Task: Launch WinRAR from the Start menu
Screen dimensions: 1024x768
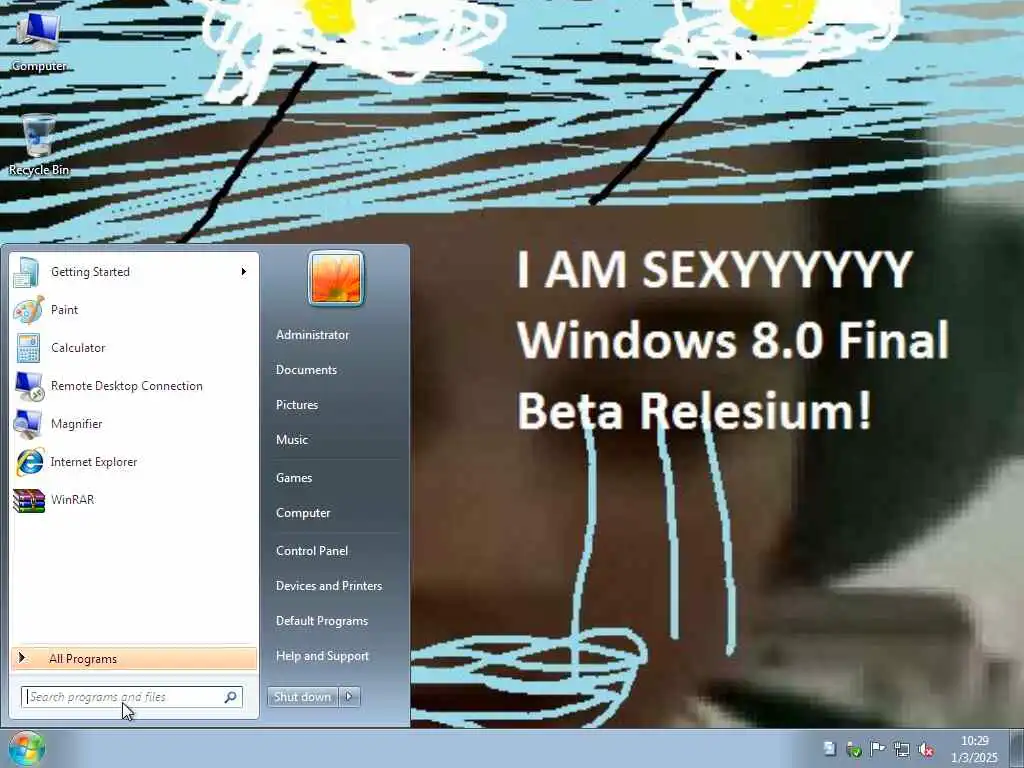Action: coord(134,500)
